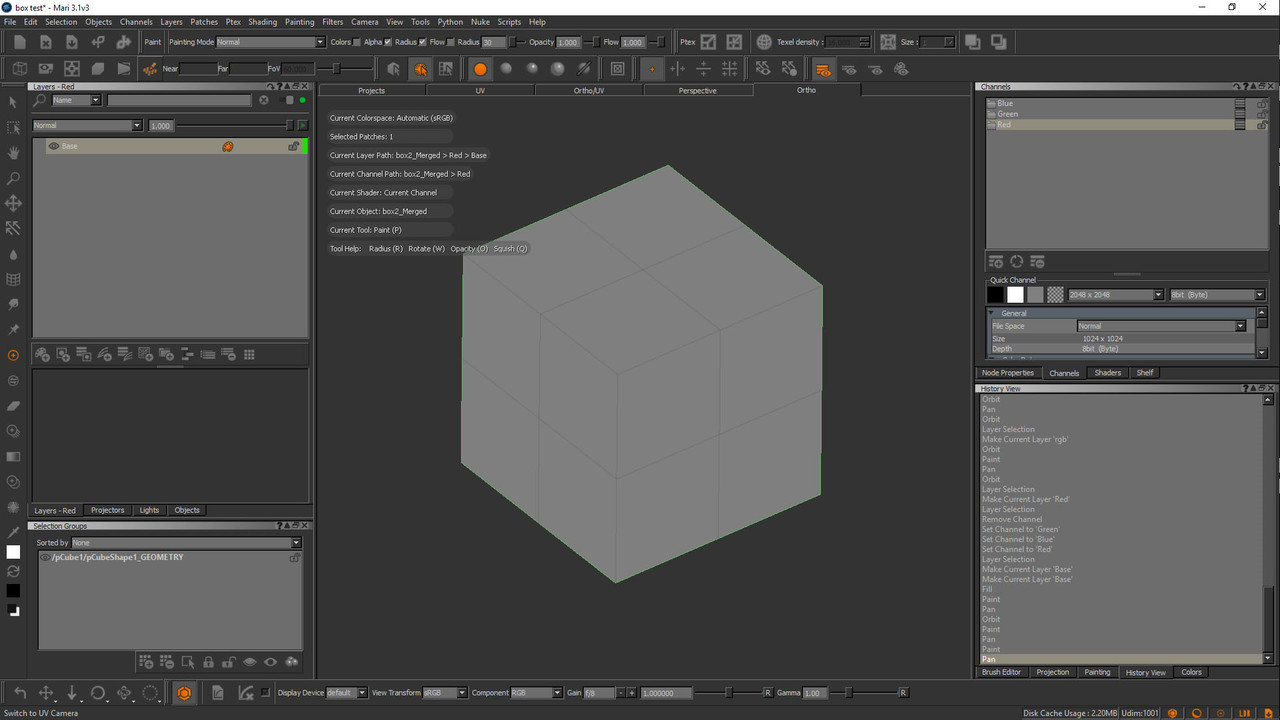Toggle lock on Blue channel

1262,103
